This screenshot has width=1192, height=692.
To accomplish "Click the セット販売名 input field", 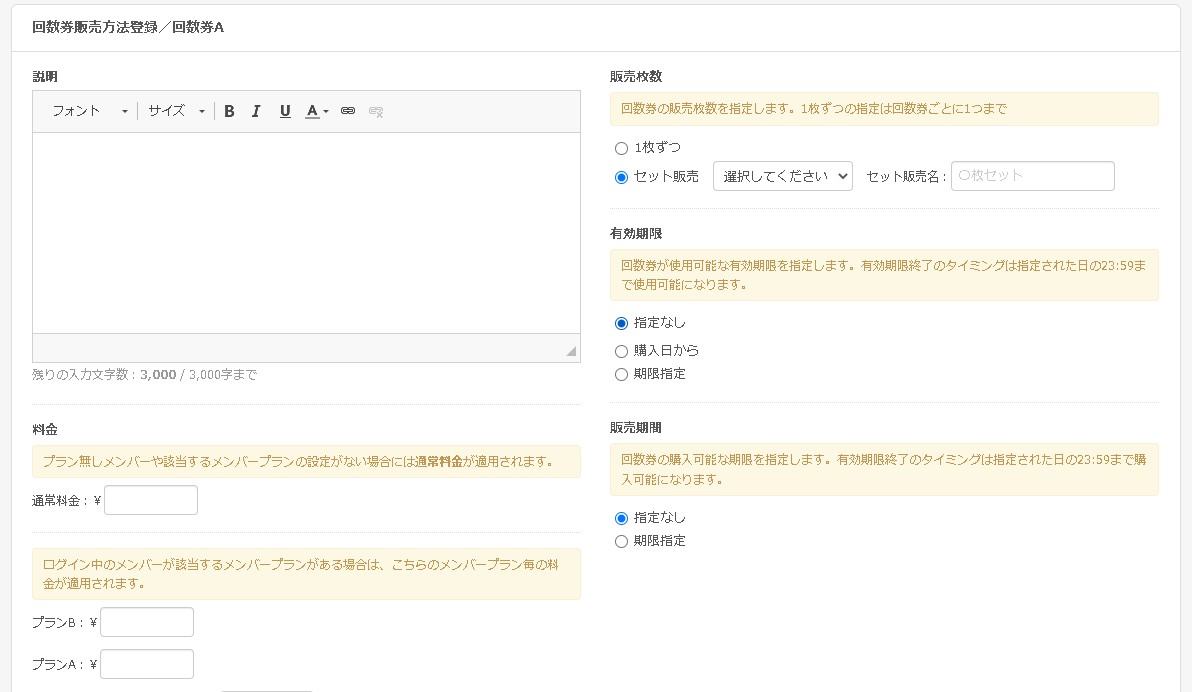I will (1032, 176).
